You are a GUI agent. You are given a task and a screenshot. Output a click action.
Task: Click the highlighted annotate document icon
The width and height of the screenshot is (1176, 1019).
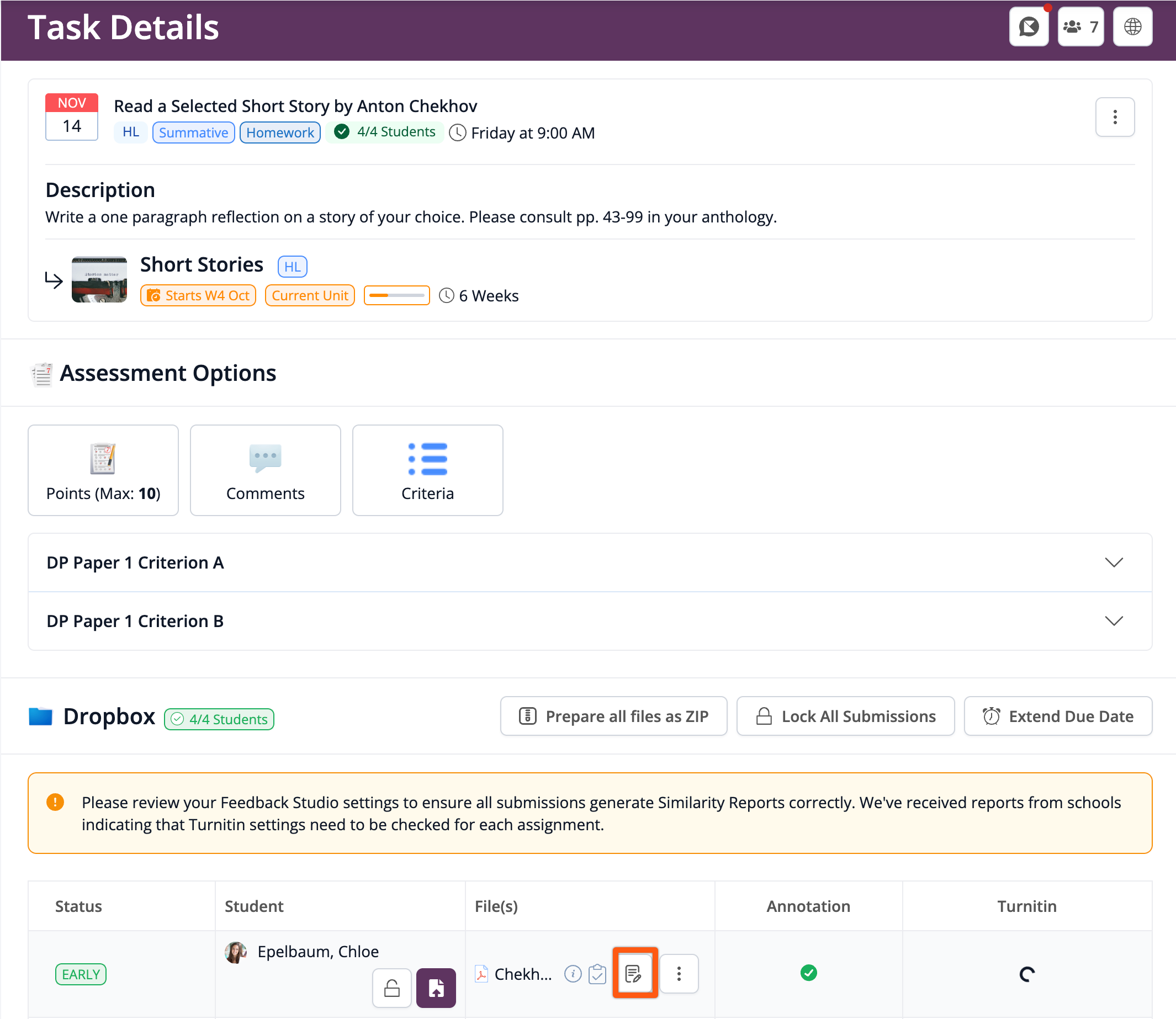click(634, 973)
